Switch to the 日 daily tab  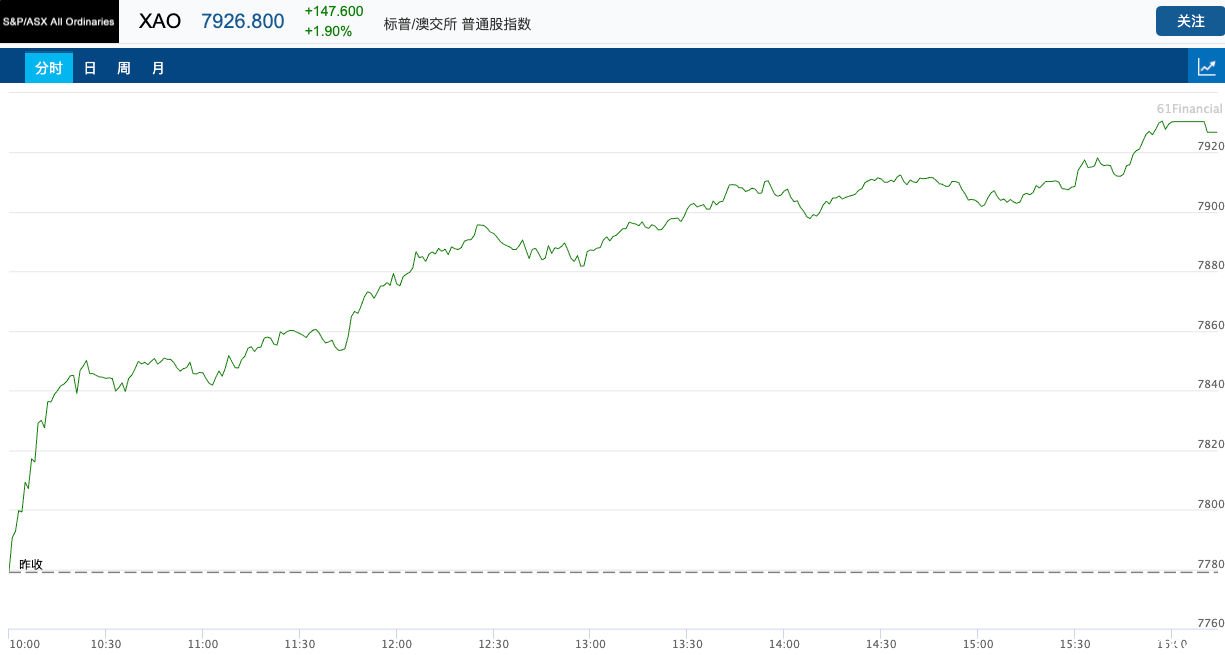point(90,68)
